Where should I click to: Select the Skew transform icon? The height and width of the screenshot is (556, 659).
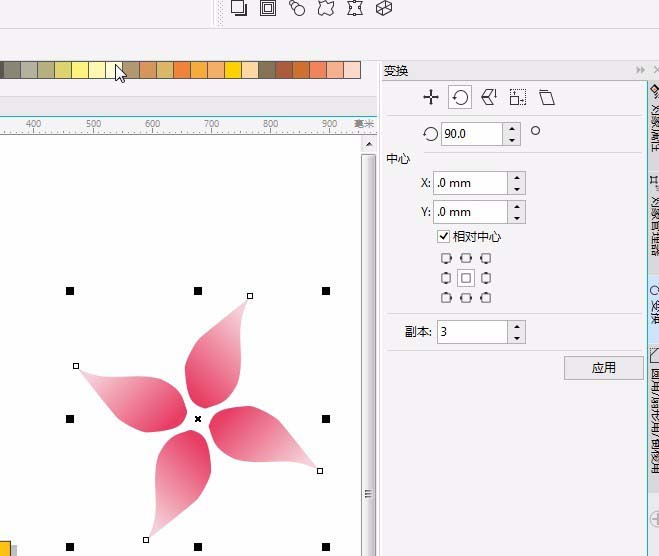point(547,97)
